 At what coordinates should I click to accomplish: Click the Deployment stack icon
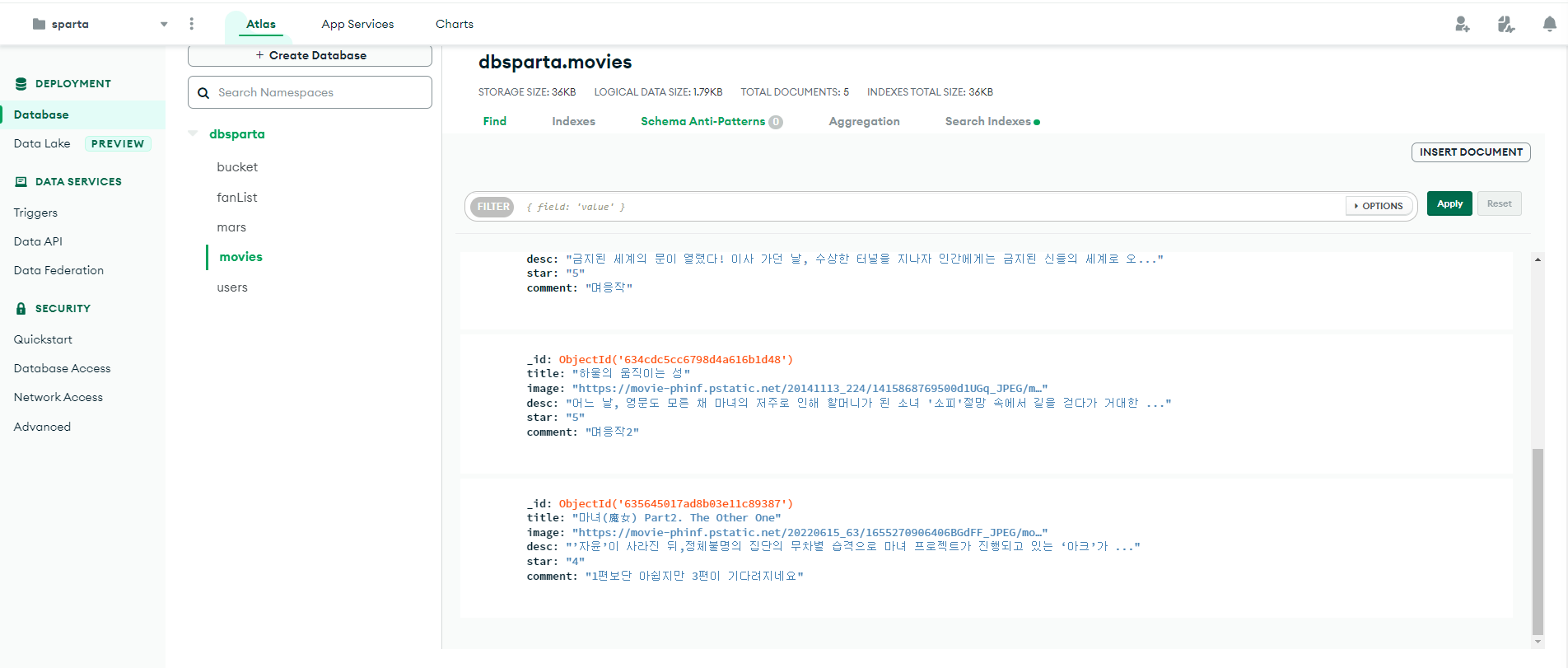click(x=21, y=84)
